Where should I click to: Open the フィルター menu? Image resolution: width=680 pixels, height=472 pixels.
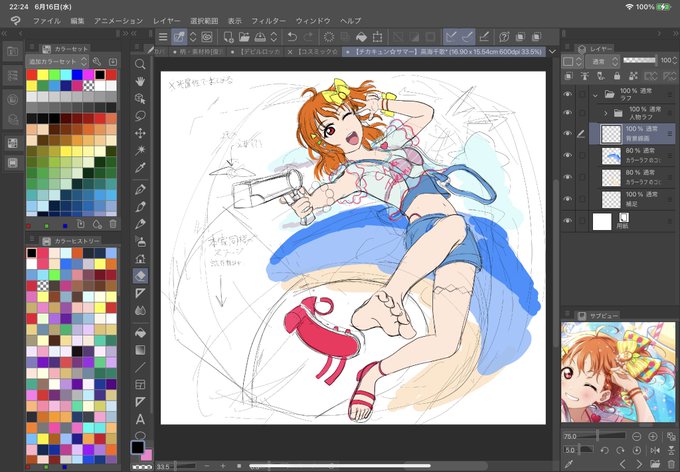268,21
